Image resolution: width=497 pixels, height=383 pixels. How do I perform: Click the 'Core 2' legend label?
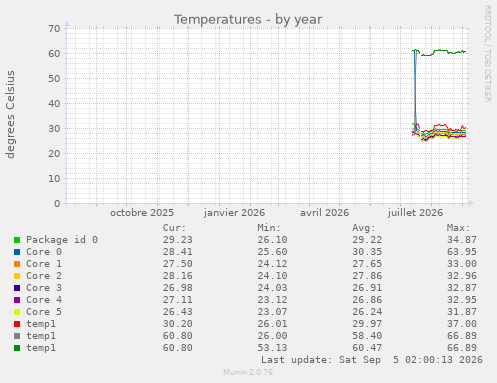(44, 276)
